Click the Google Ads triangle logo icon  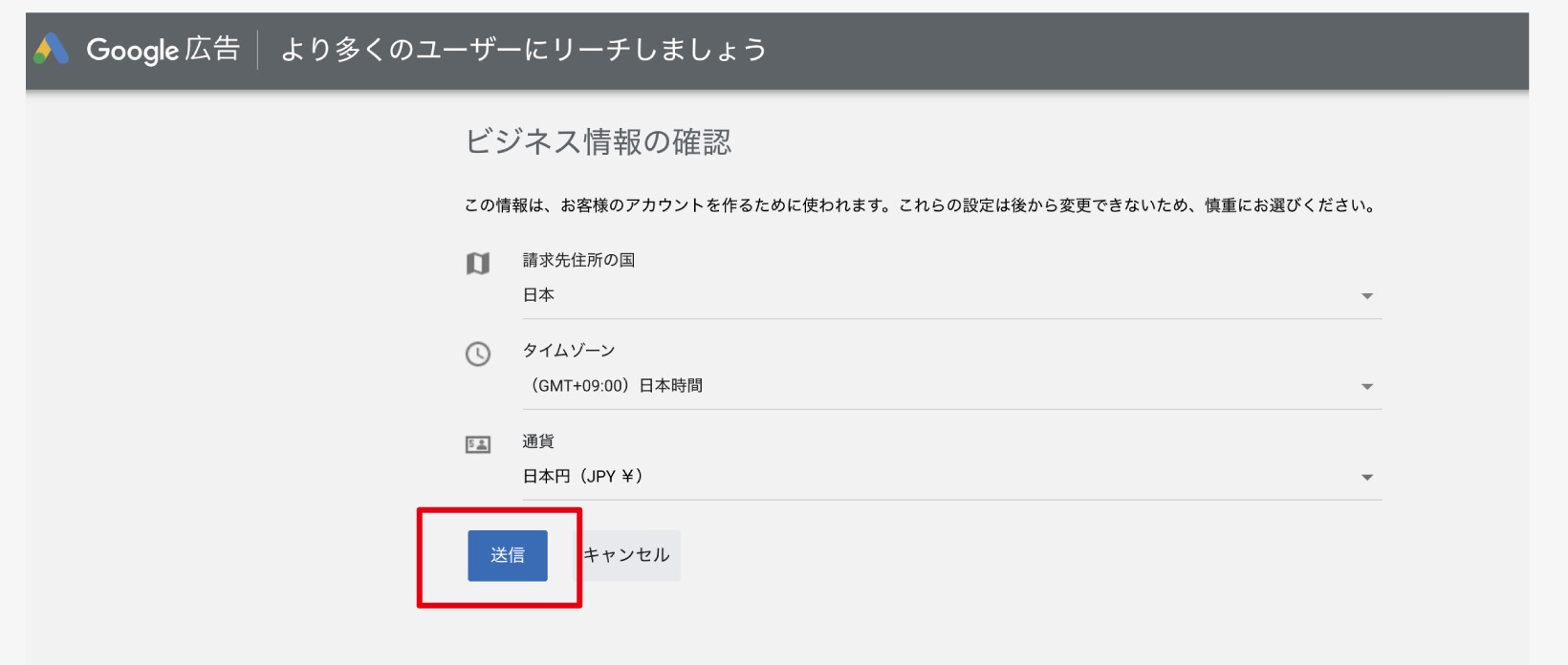click(x=52, y=49)
